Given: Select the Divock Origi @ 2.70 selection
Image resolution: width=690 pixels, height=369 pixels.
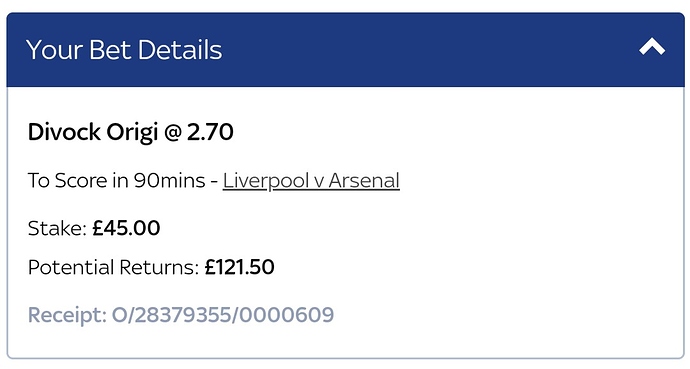Looking at the screenshot, I should point(130,132).
